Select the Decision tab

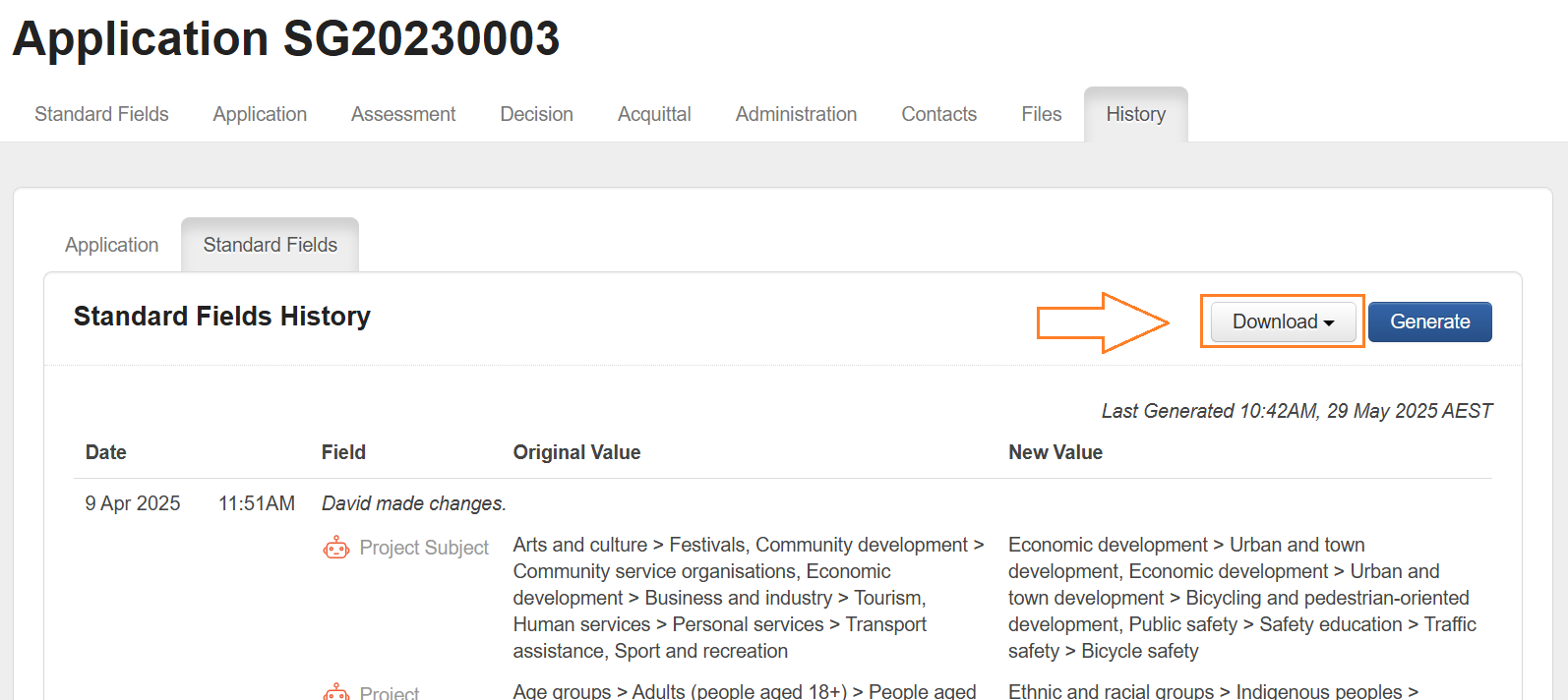[x=536, y=114]
